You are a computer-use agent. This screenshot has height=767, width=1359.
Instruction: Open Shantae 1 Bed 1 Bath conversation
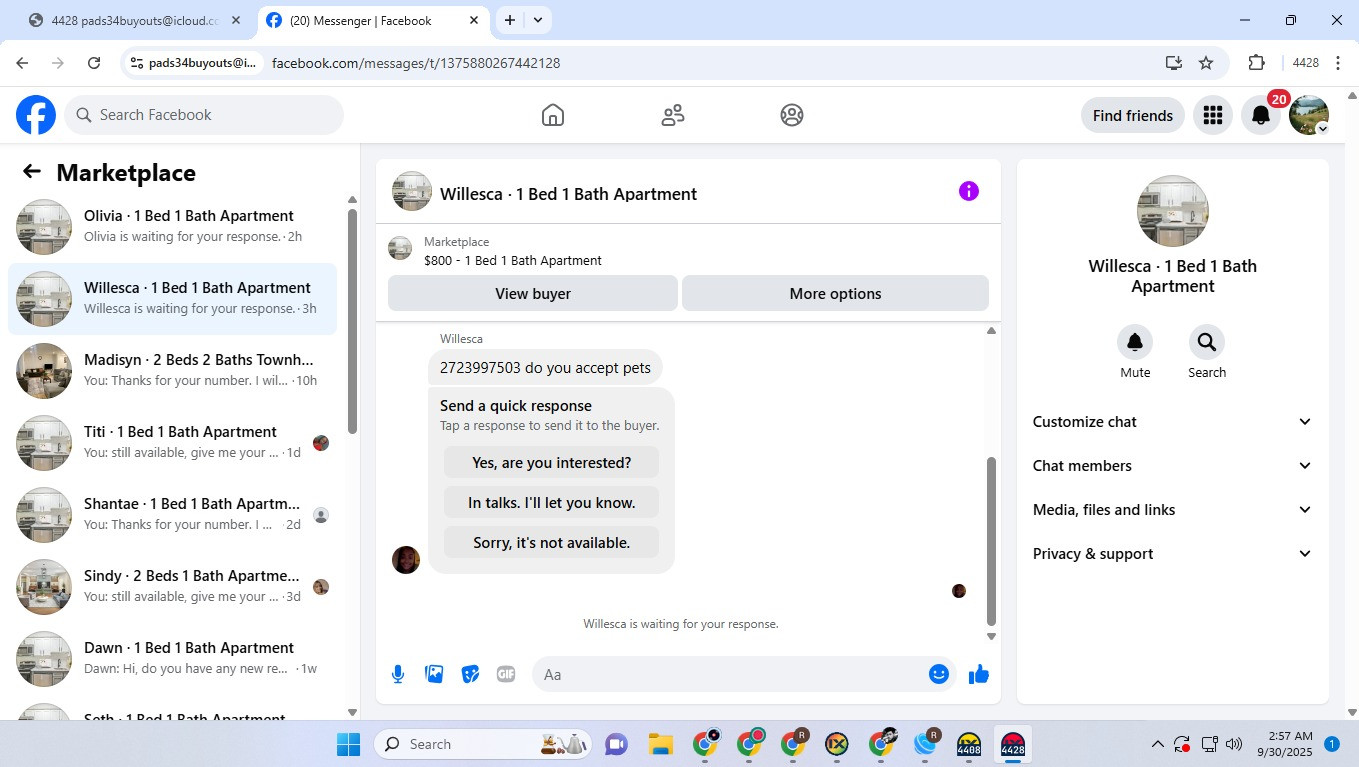172,515
